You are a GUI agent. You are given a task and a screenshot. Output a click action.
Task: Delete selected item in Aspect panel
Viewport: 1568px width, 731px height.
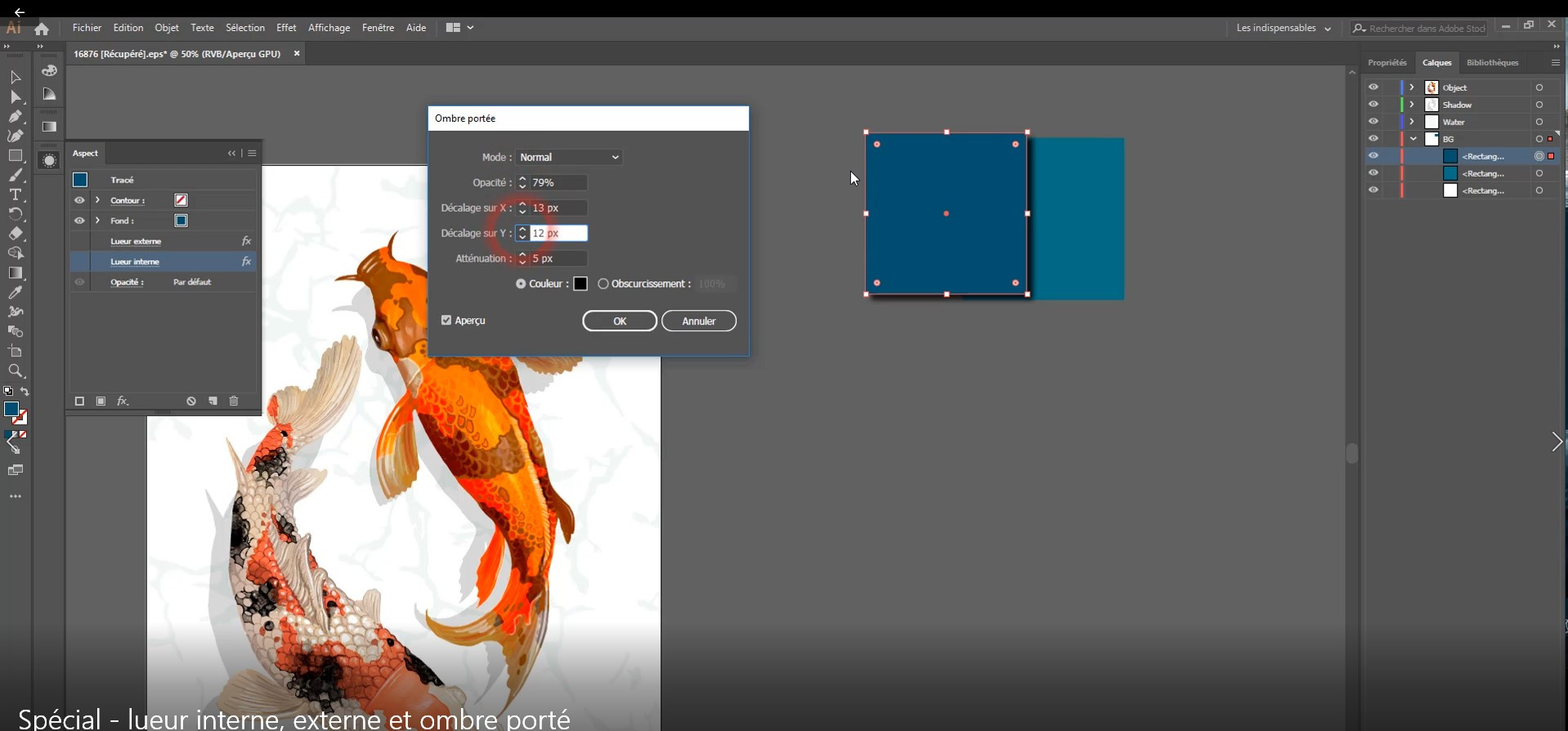234,401
